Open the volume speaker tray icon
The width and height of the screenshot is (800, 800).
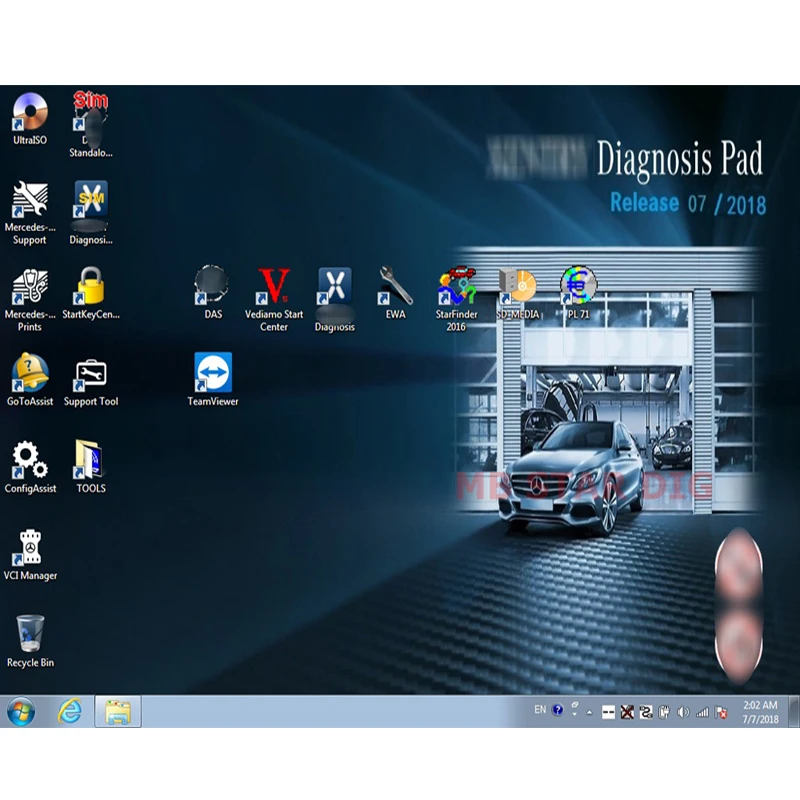pos(683,712)
